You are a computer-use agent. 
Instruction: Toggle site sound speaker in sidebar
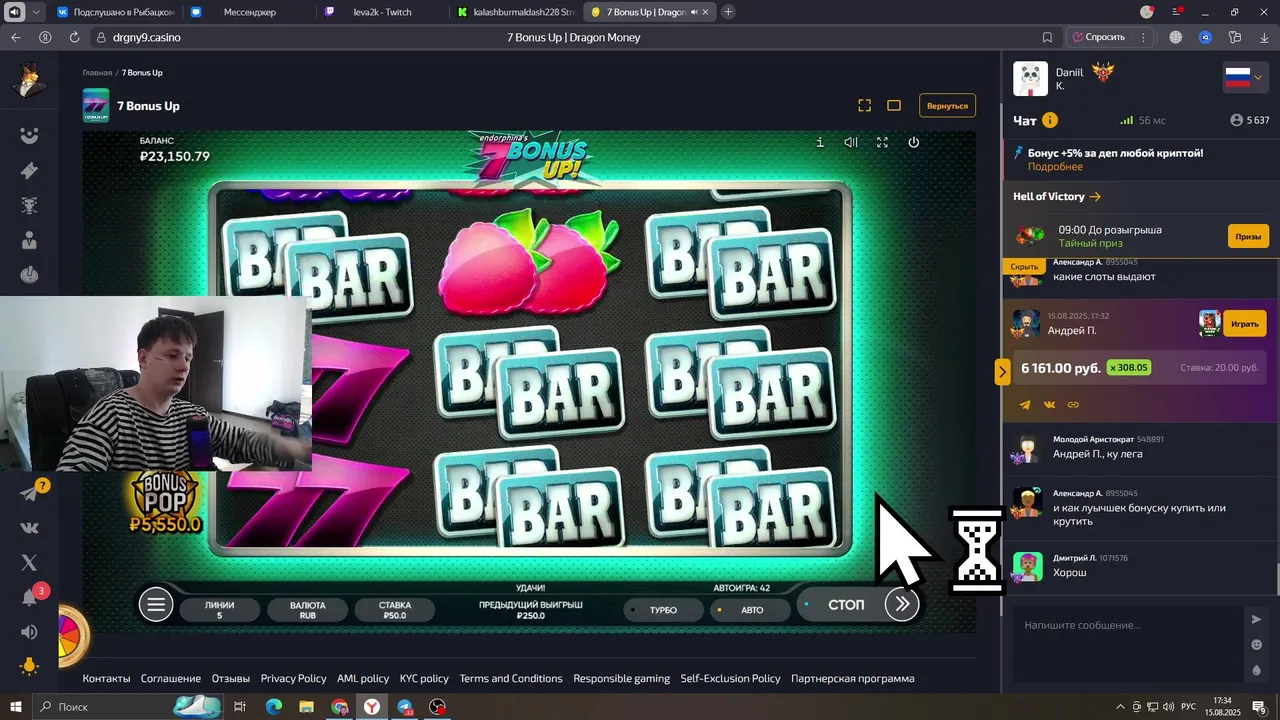point(30,632)
